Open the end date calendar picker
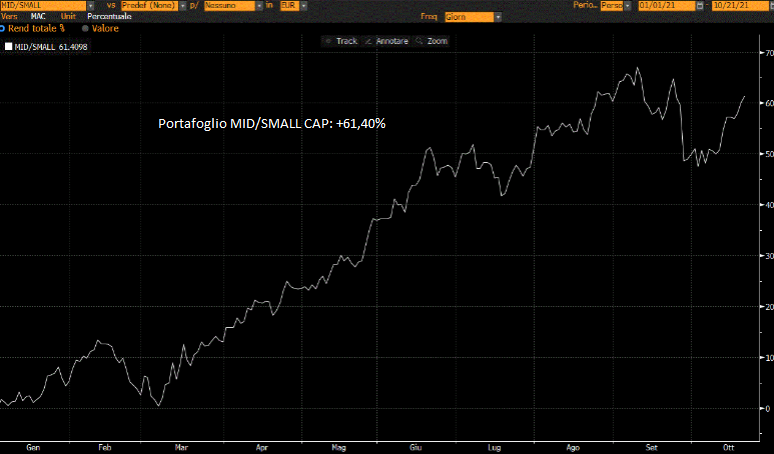Screen dimensions: 774x454 pos(768,5)
